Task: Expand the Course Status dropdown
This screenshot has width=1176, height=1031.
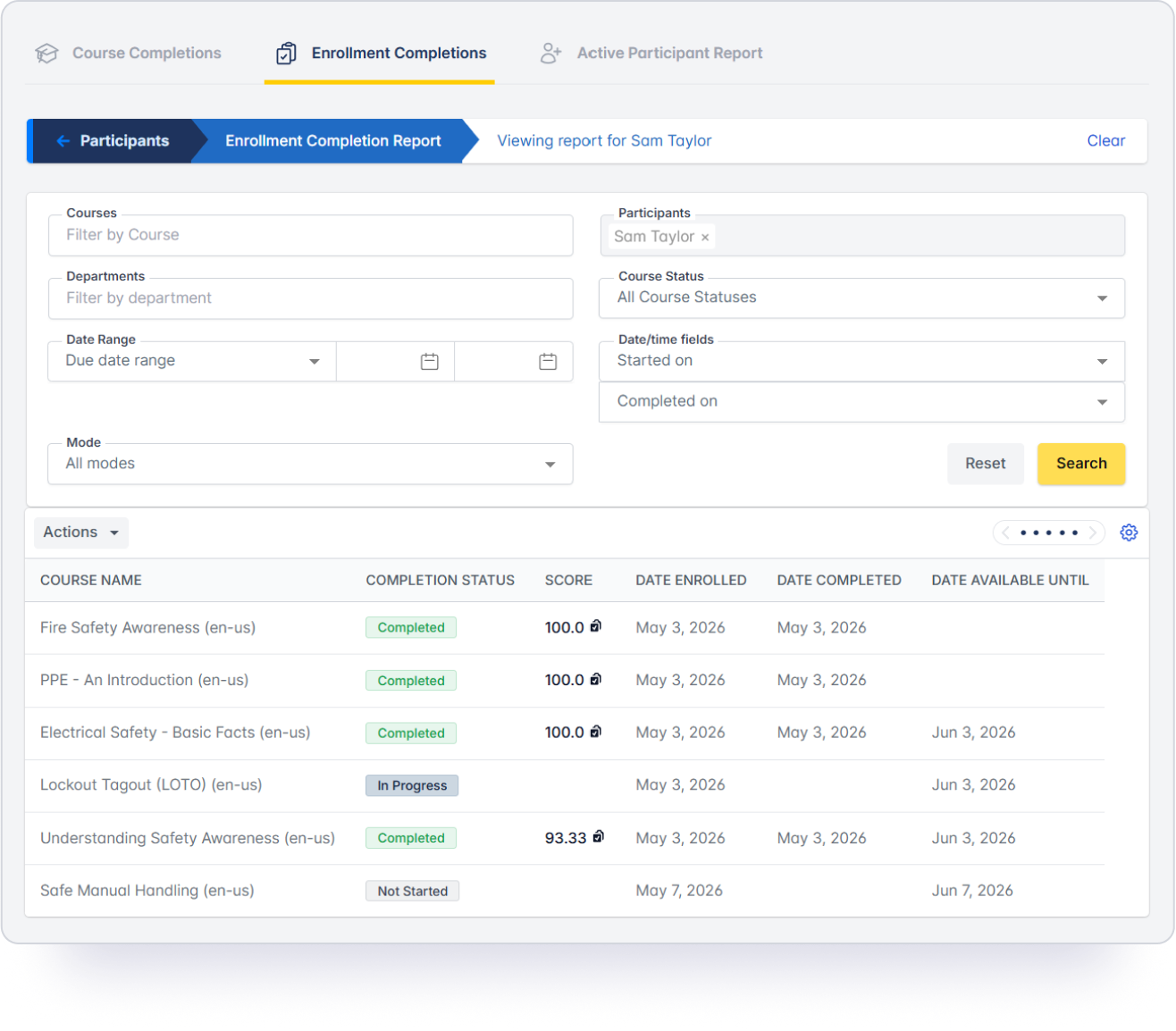Action: [x=861, y=298]
